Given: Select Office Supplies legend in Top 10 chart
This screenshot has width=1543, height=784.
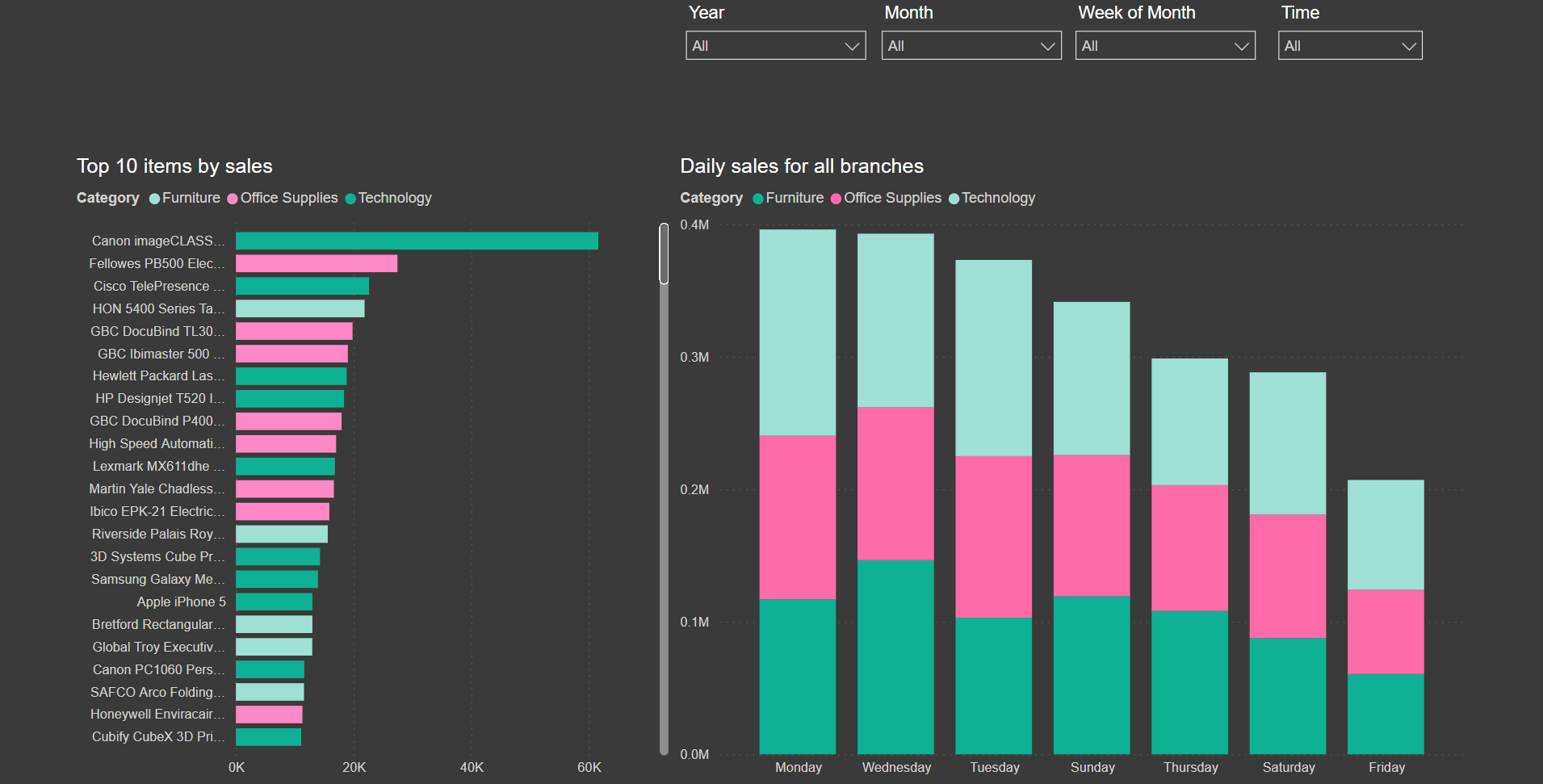Looking at the screenshot, I should (283, 199).
